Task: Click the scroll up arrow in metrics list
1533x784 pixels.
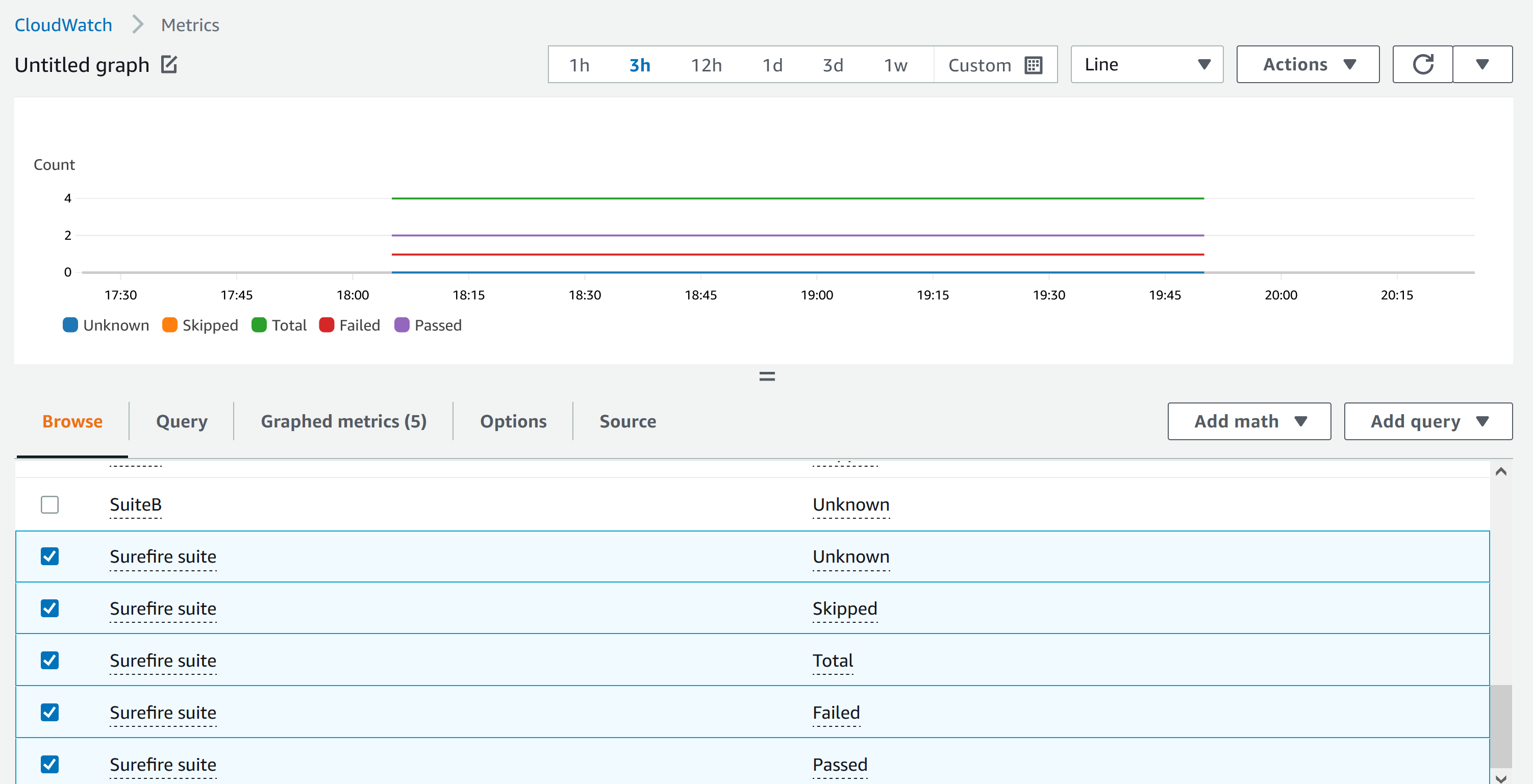Action: tap(1501, 472)
